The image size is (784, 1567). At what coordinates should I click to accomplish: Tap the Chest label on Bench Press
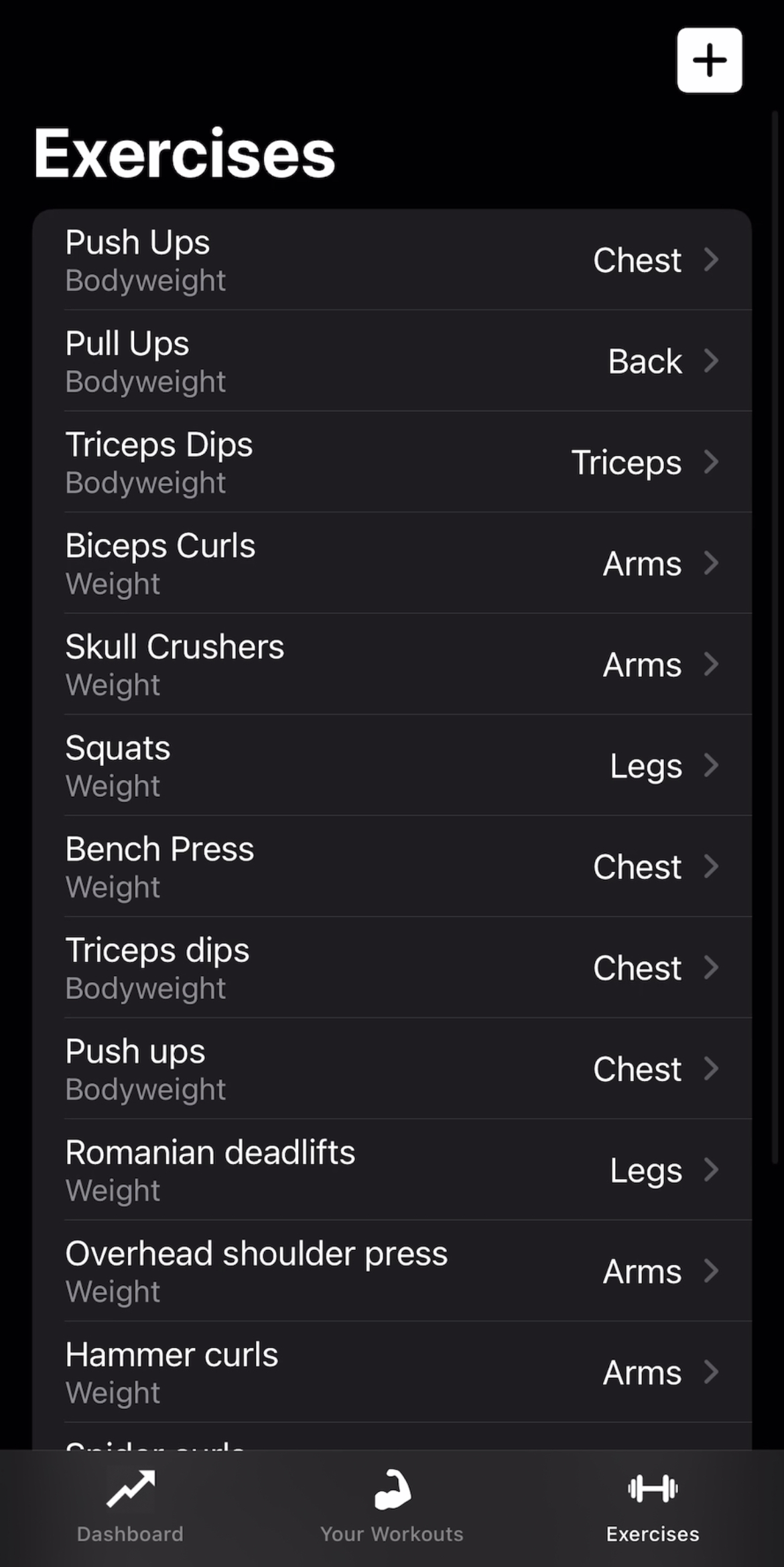pyautogui.click(x=636, y=867)
